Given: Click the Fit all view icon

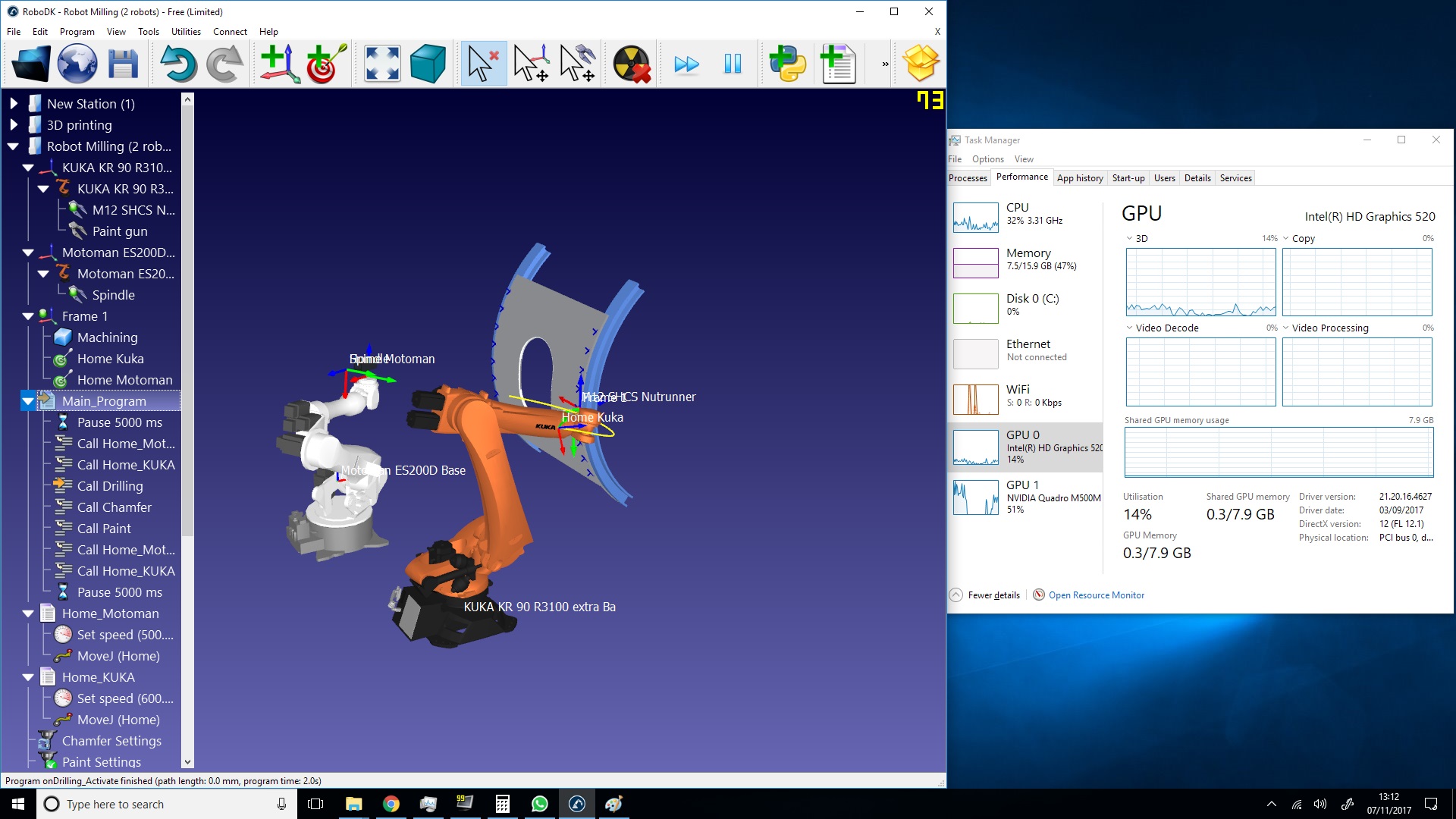Looking at the screenshot, I should click(x=382, y=64).
